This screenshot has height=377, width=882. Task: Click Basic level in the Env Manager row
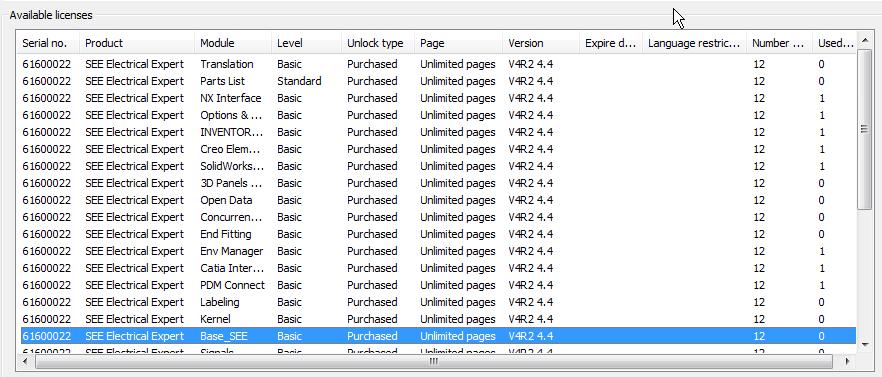289,251
